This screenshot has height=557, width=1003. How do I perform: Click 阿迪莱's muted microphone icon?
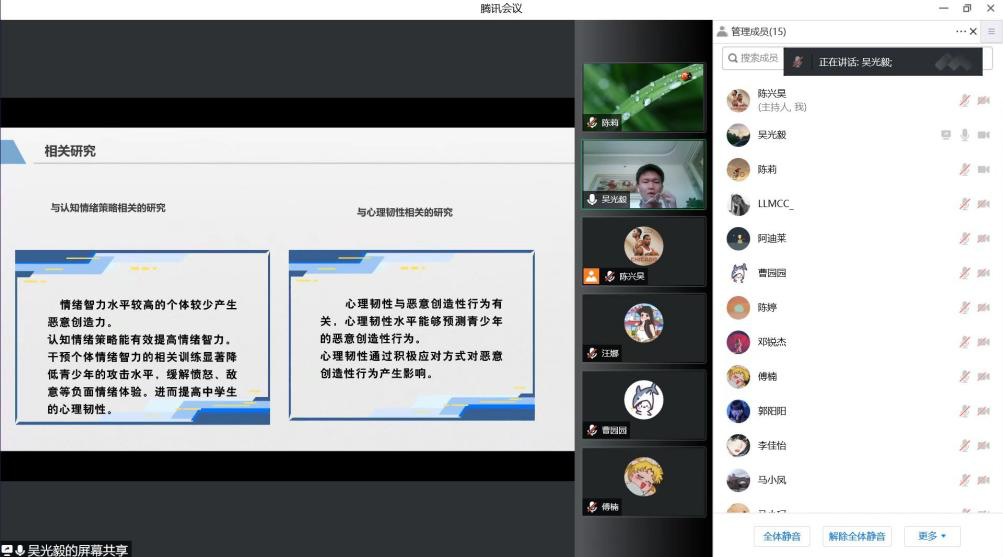965,239
